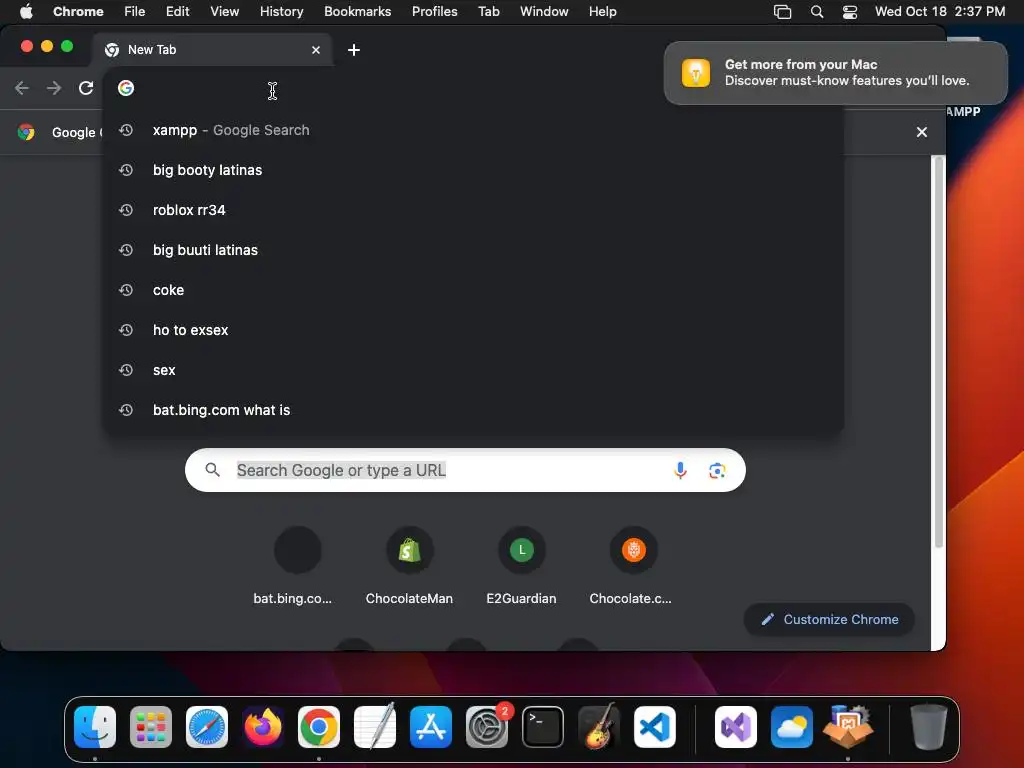Screen dimensions: 1024x768
Task: Launch Safari from the dock
Action: [x=207, y=727]
